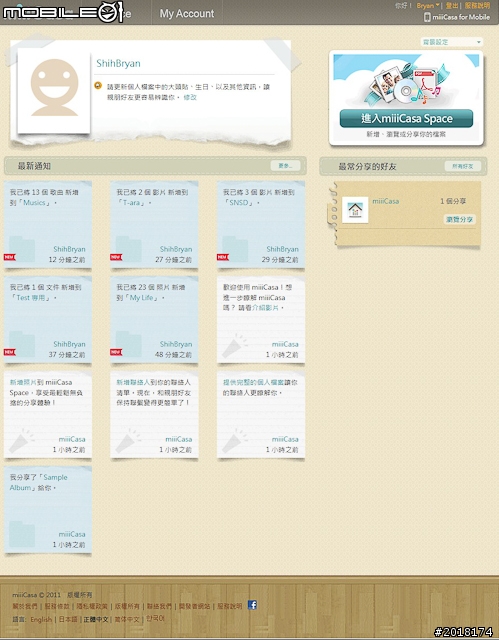The width and height of the screenshot is (499, 640).
Task: Switch language to English
Action: pos(41,619)
